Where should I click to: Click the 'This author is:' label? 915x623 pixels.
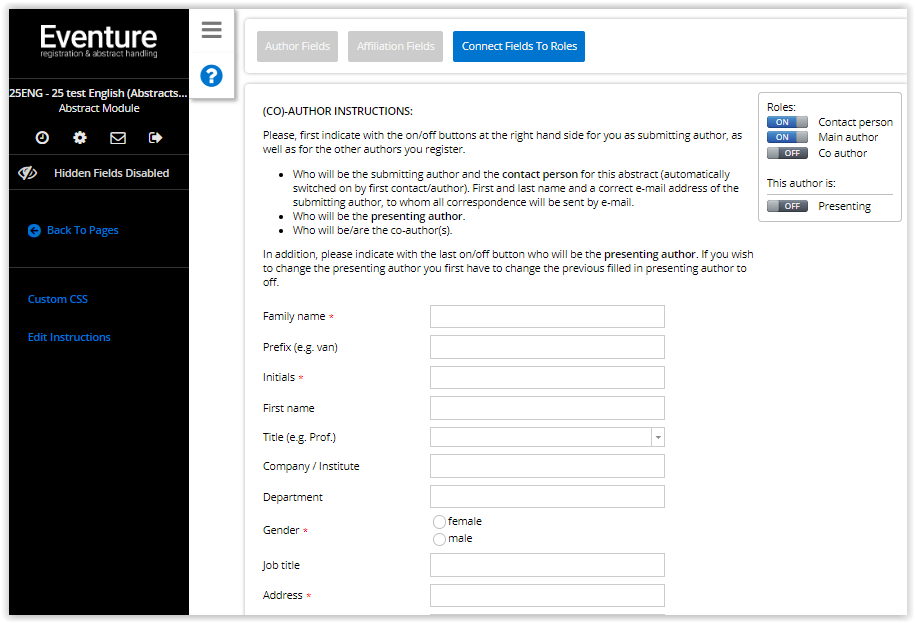[x=801, y=183]
